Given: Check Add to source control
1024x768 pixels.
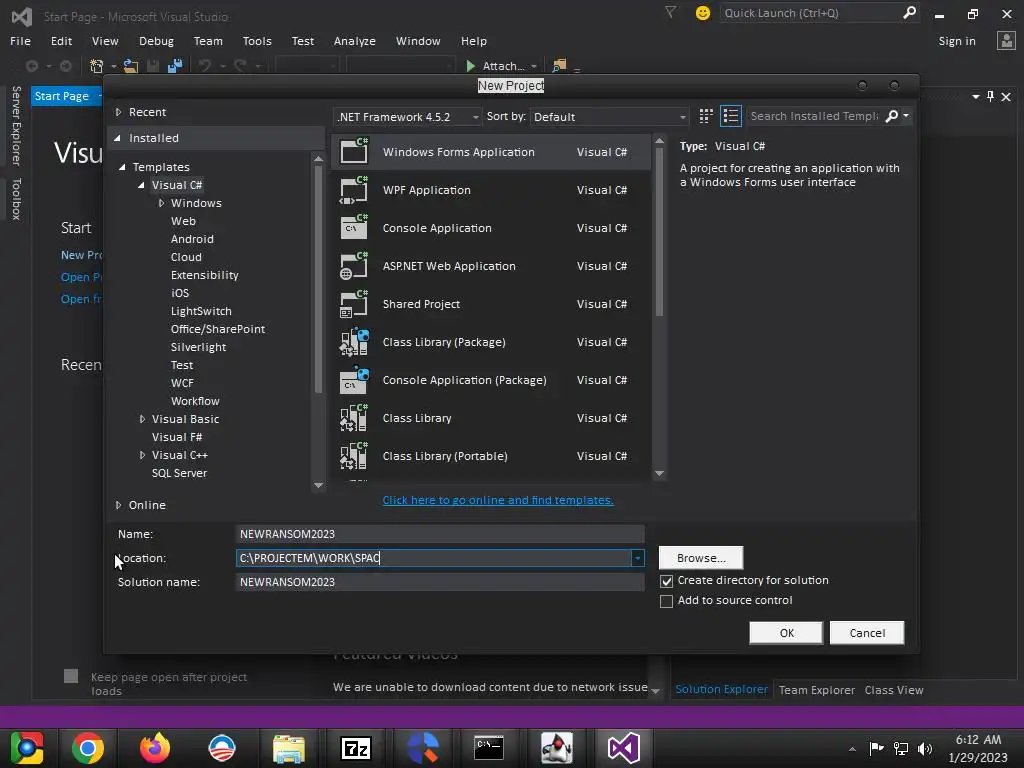Looking at the screenshot, I should coord(666,601).
